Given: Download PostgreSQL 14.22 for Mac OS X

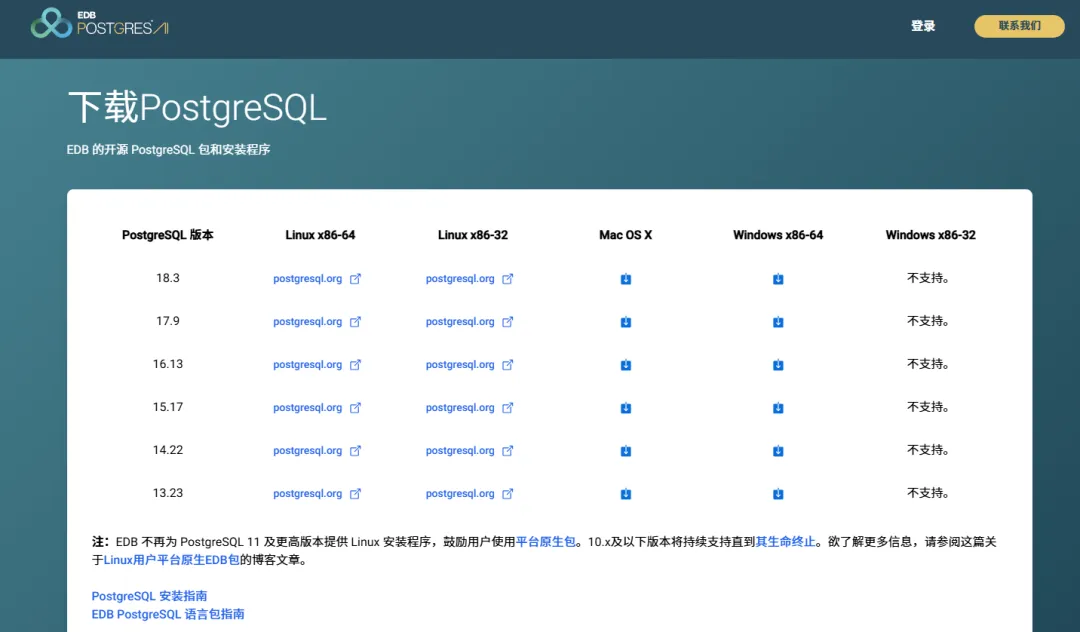Looking at the screenshot, I should pos(625,451).
